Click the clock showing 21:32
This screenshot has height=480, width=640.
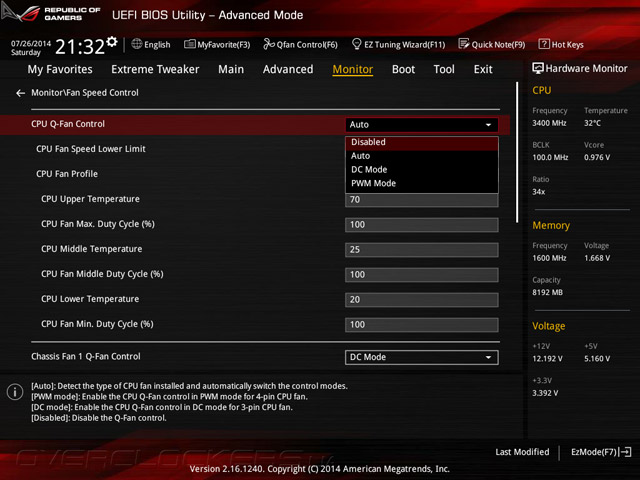[80, 47]
